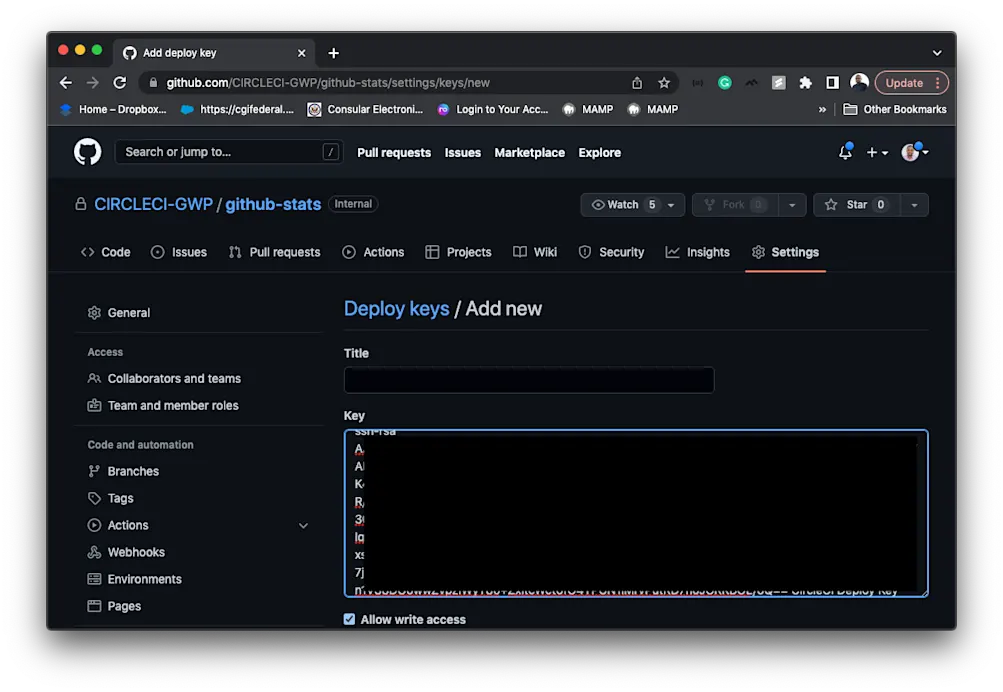Click the site lock icon in address bar

(153, 83)
